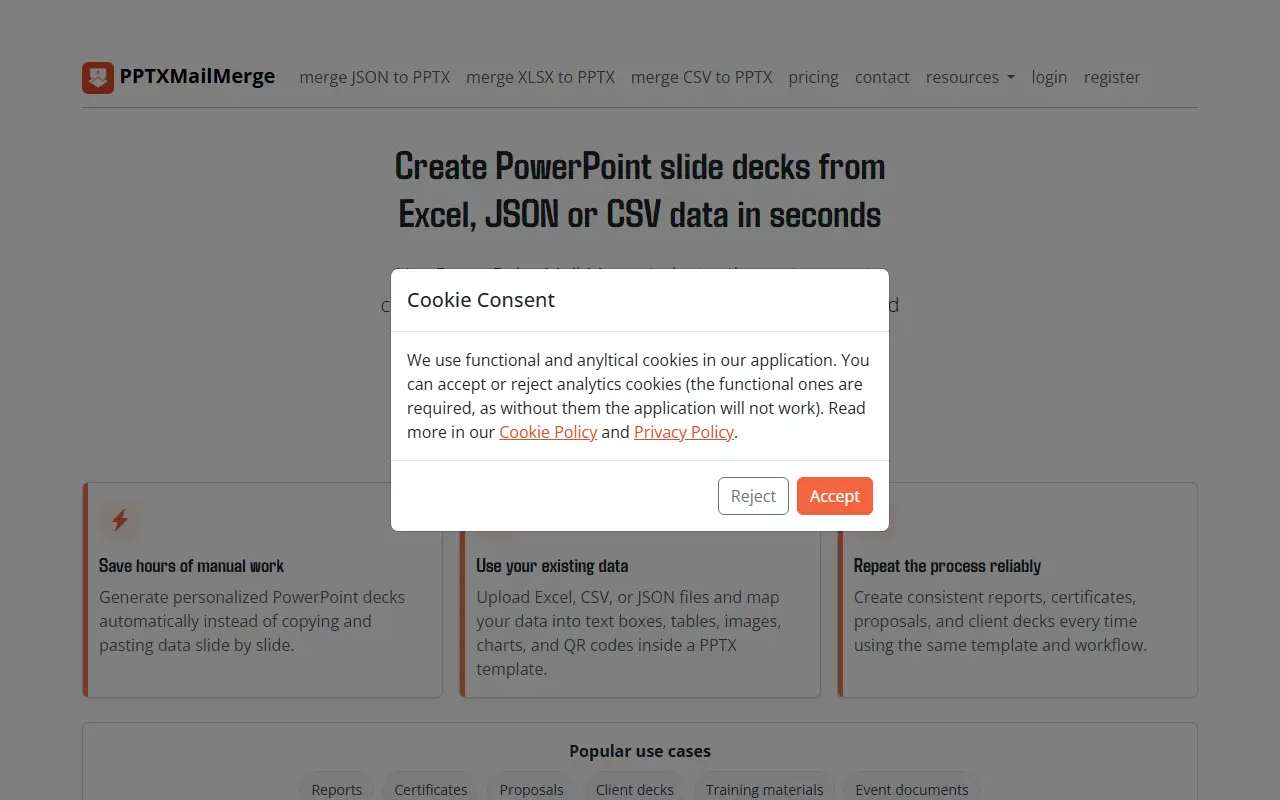
Task: Click the Use your existing data heading
Action: coord(552,566)
